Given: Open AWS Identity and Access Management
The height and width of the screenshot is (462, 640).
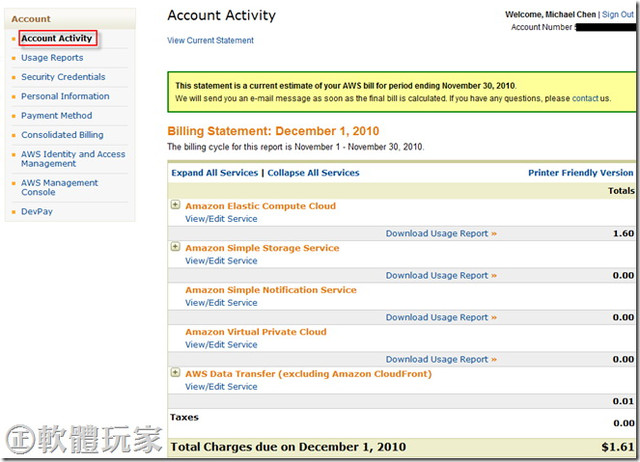Looking at the screenshot, I should (73, 158).
